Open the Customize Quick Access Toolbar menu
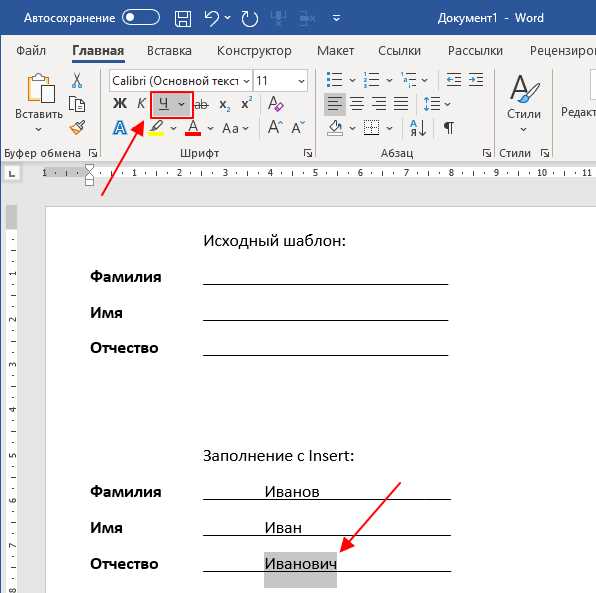 (x=336, y=18)
